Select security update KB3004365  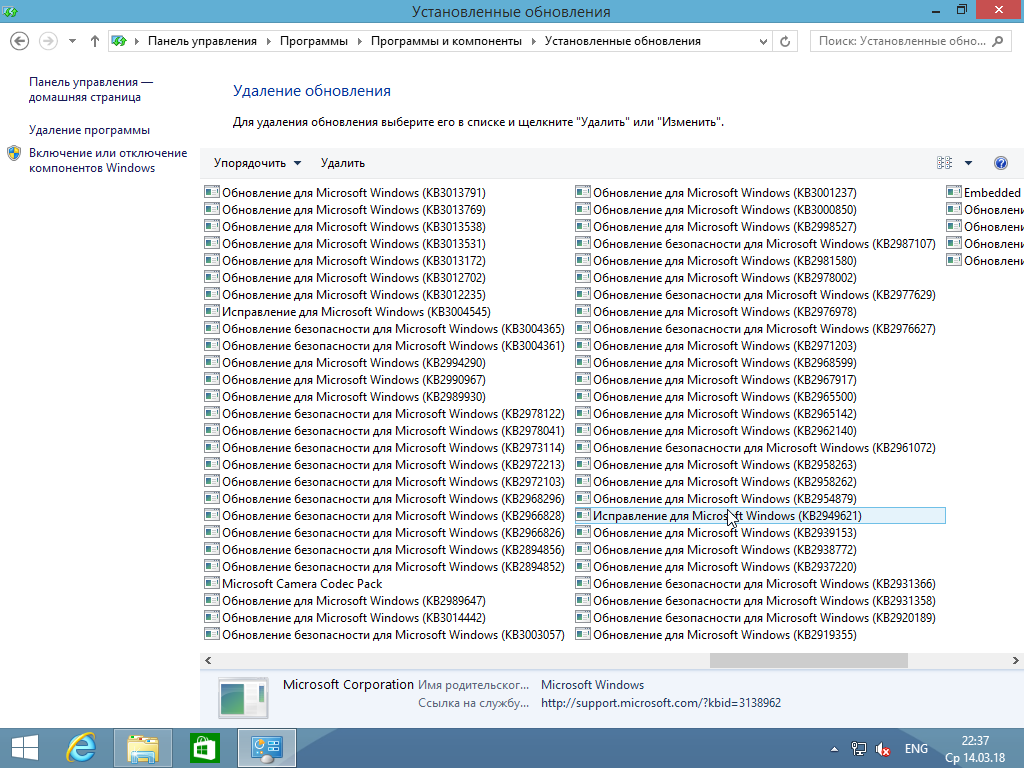[x=393, y=328]
